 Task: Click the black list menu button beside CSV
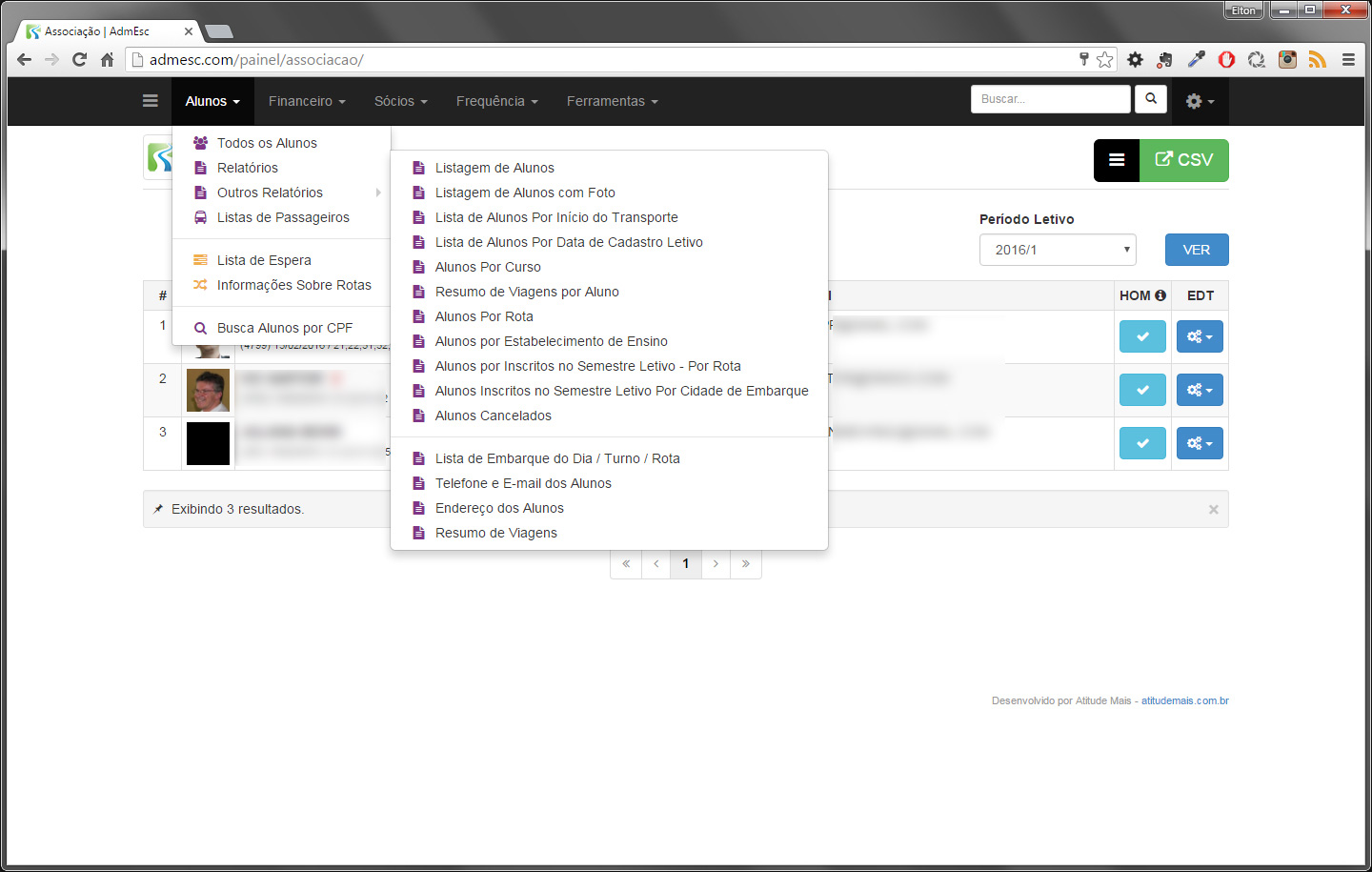point(1117,160)
